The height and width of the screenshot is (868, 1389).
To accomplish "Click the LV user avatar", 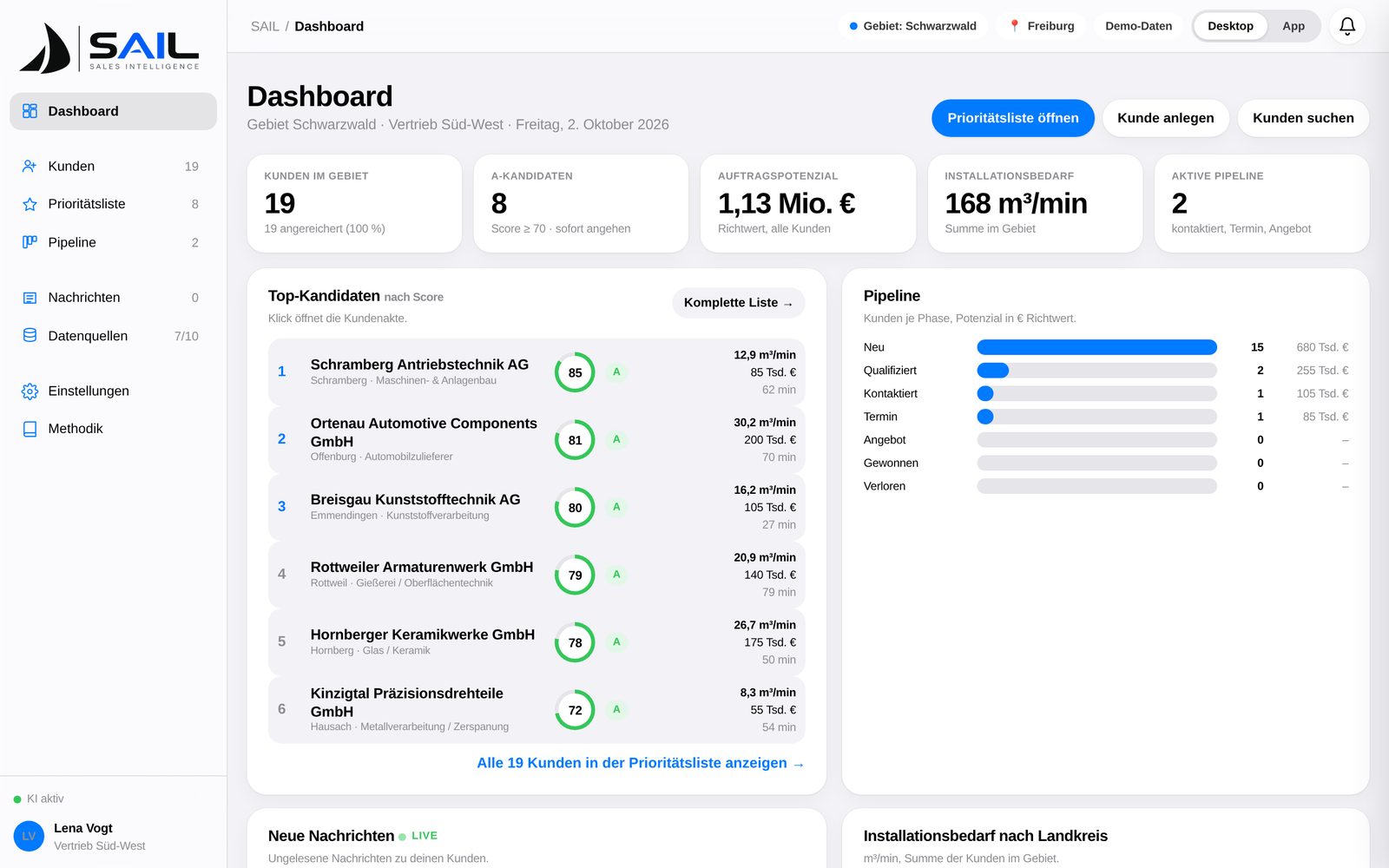I will 29,836.
